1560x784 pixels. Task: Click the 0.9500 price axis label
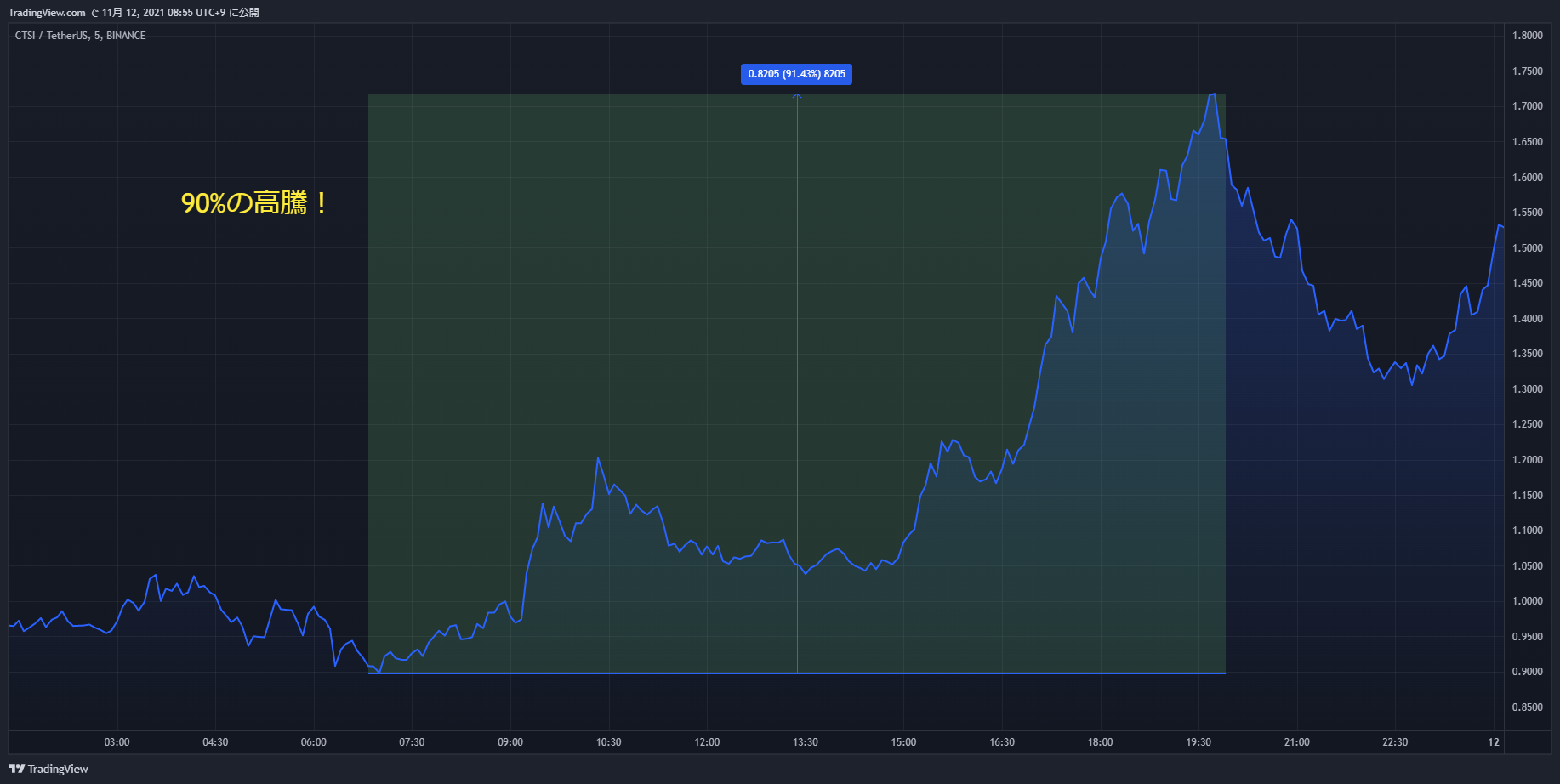coord(1528,637)
